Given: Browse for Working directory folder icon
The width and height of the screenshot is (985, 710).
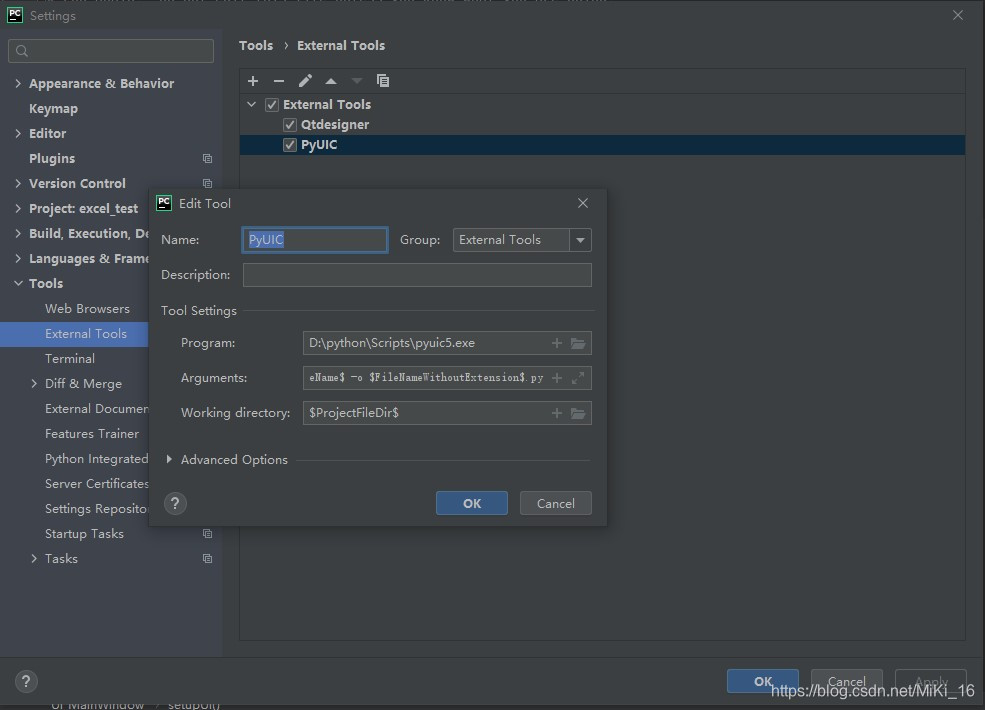Looking at the screenshot, I should pyautogui.click(x=578, y=413).
